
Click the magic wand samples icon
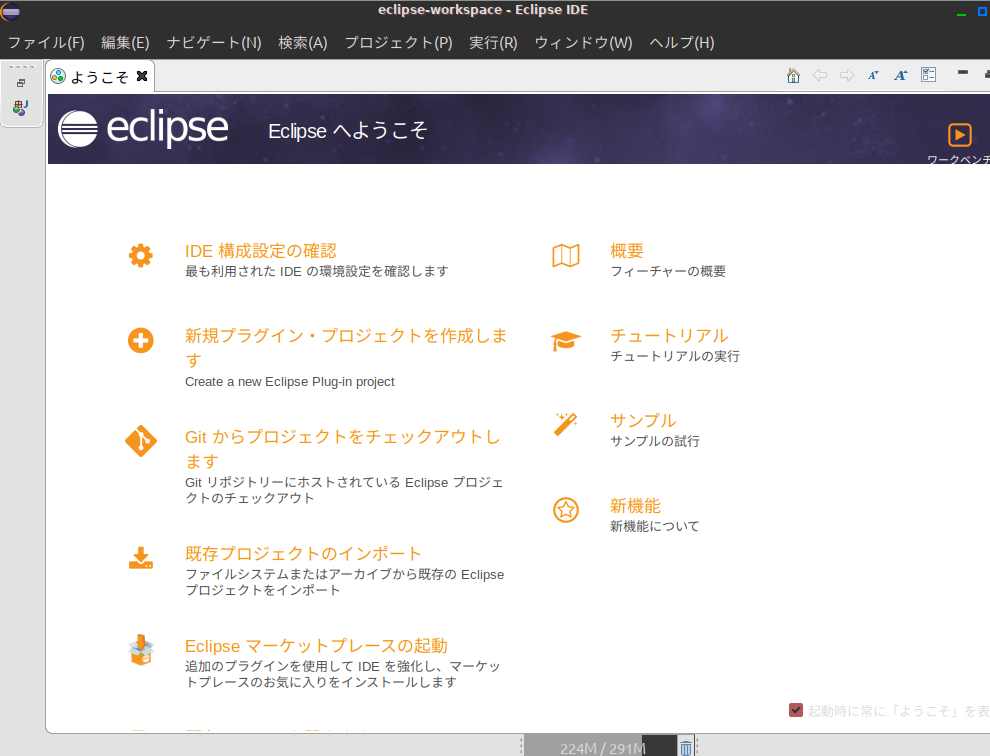click(566, 424)
